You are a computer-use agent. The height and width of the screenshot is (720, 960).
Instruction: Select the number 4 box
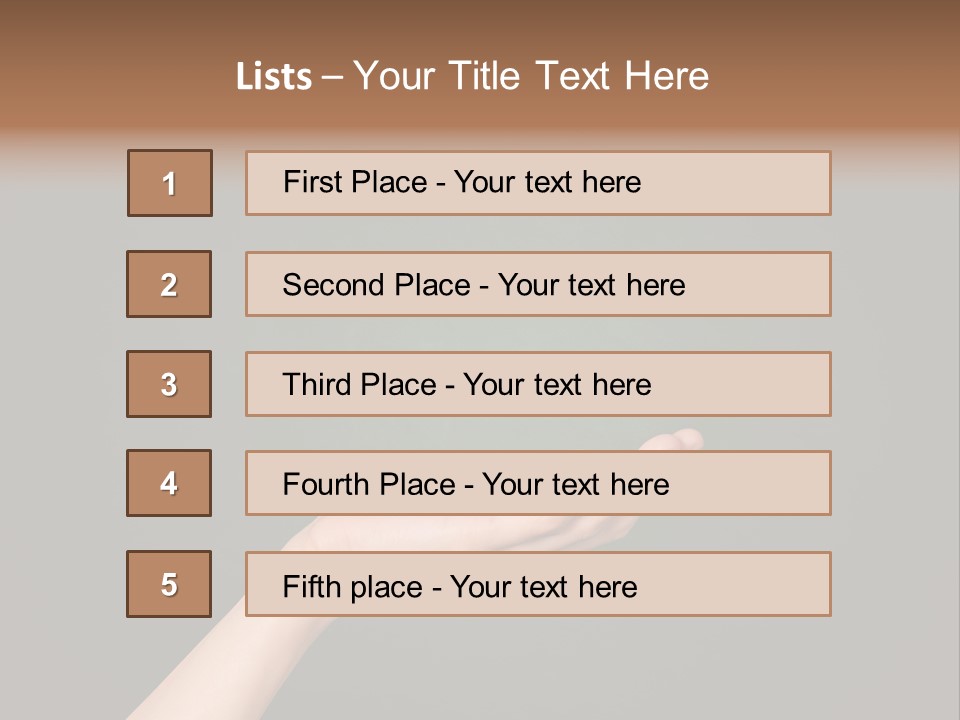[x=169, y=483]
